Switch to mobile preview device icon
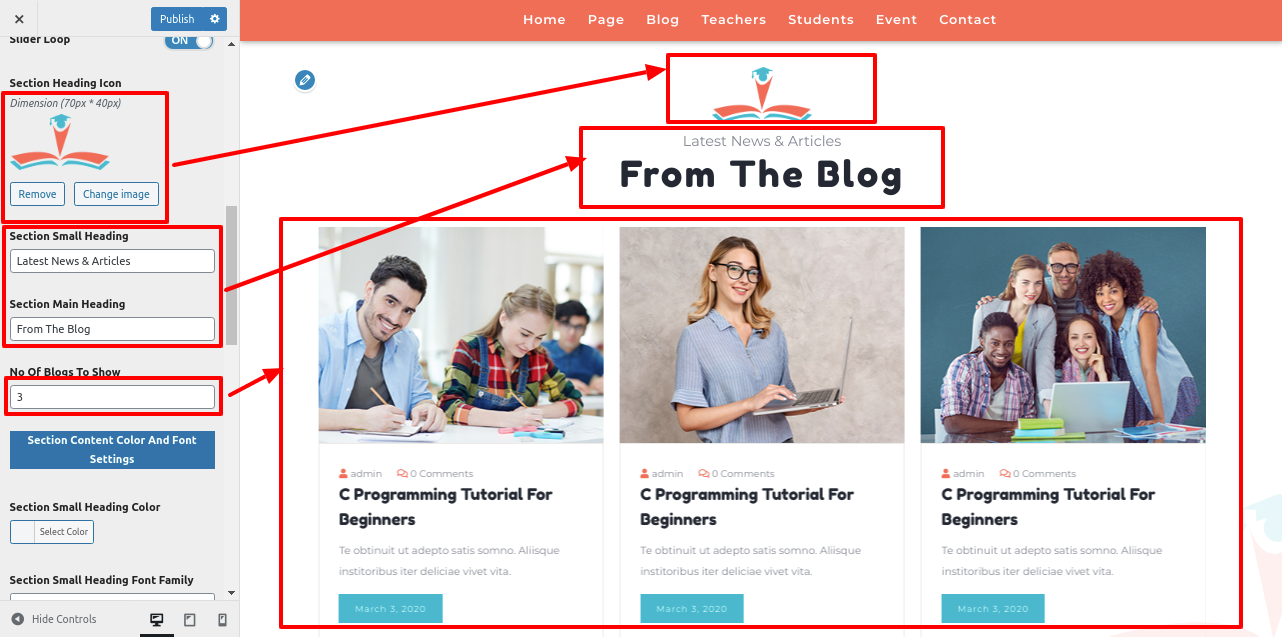This screenshot has width=1282, height=637. pyautogui.click(x=222, y=620)
